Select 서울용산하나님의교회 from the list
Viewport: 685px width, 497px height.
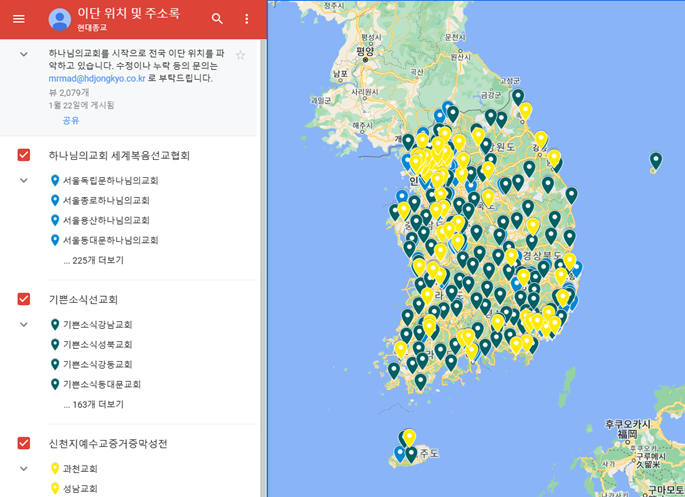tap(106, 220)
